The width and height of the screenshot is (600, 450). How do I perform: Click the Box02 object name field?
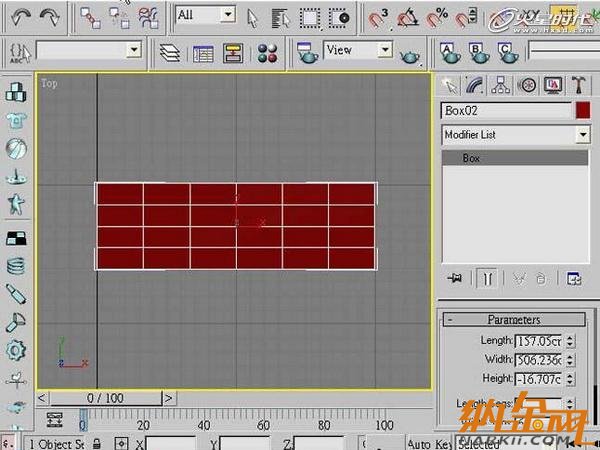pyautogui.click(x=506, y=111)
